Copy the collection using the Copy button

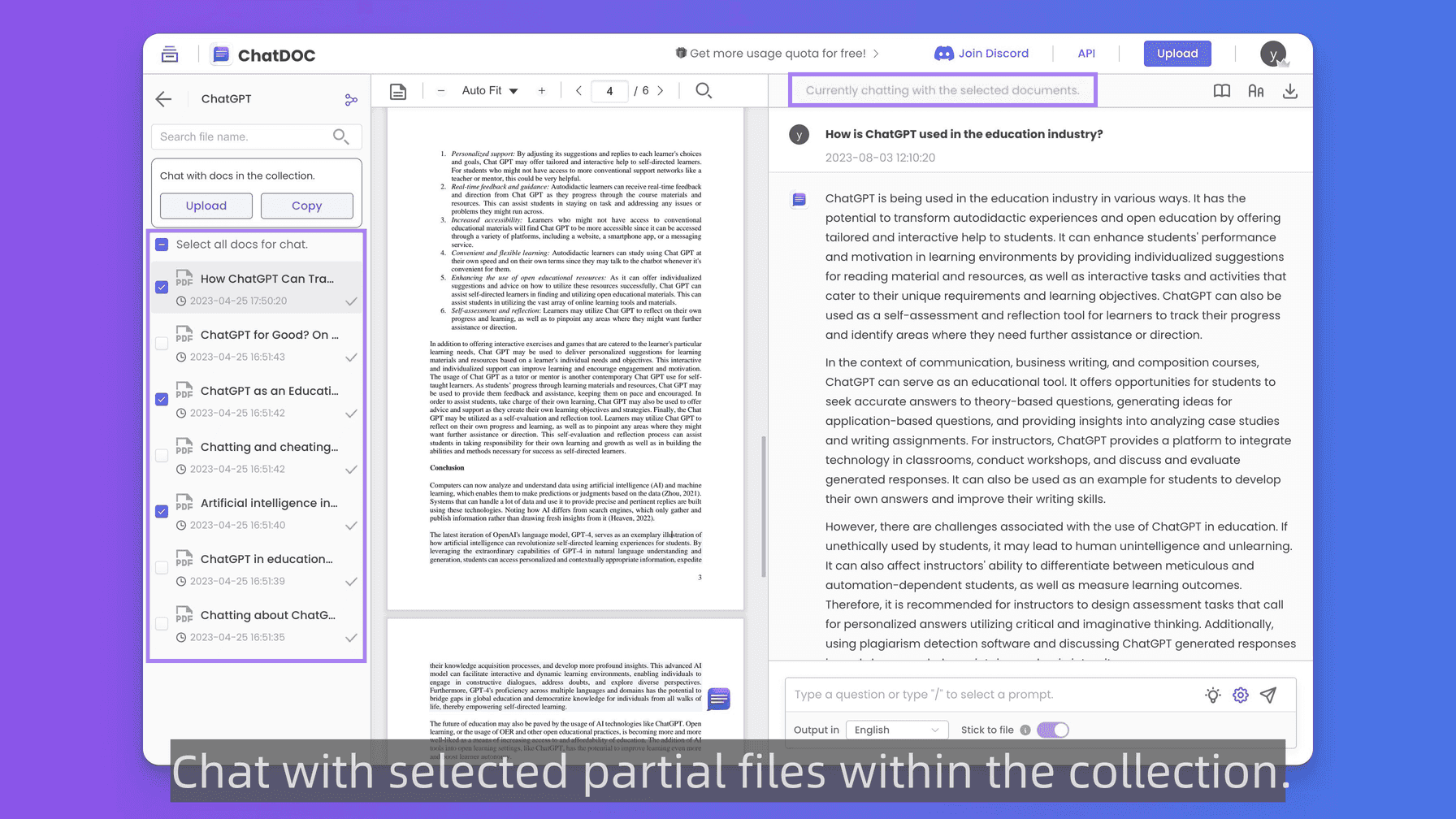[306, 206]
